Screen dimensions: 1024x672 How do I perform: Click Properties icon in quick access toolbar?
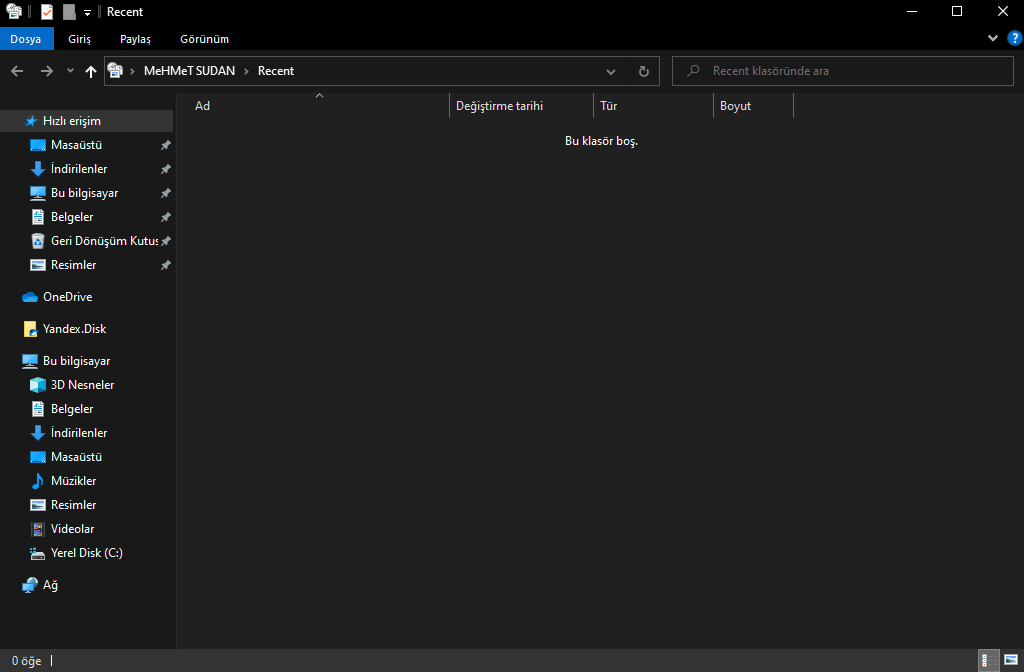point(46,12)
